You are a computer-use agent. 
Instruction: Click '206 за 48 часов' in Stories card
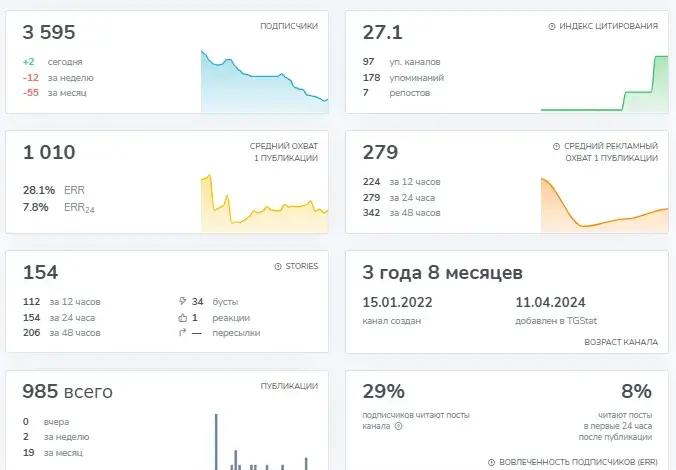(62, 332)
